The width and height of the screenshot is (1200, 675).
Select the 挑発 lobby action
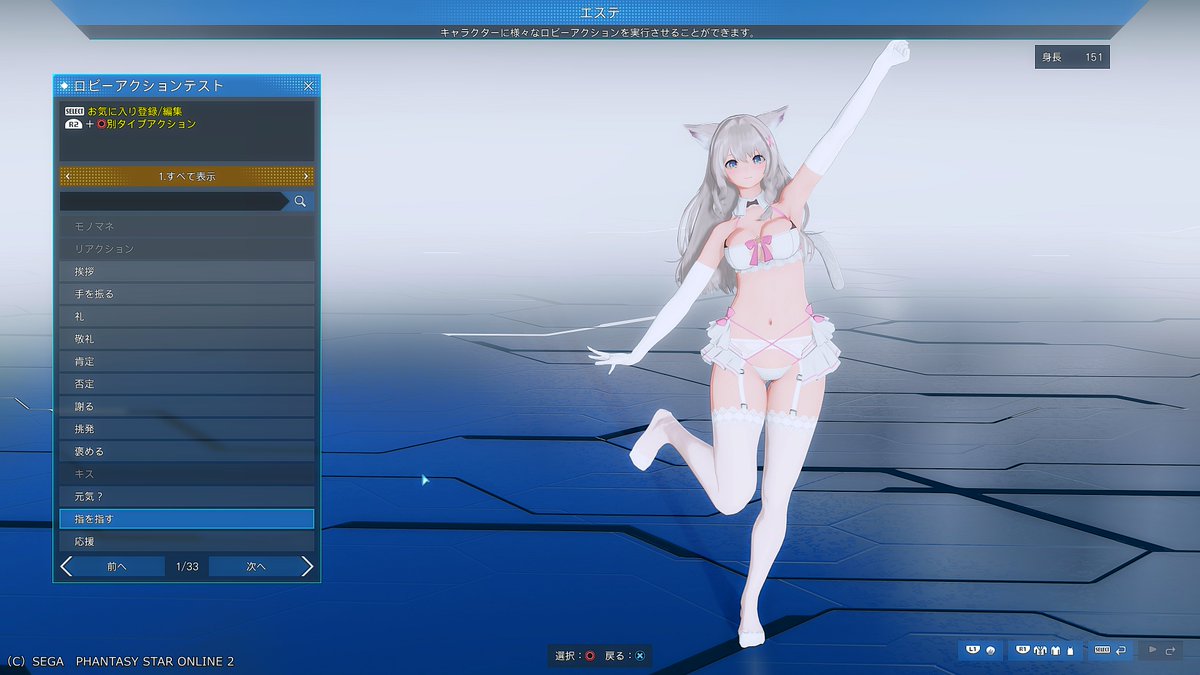point(187,429)
